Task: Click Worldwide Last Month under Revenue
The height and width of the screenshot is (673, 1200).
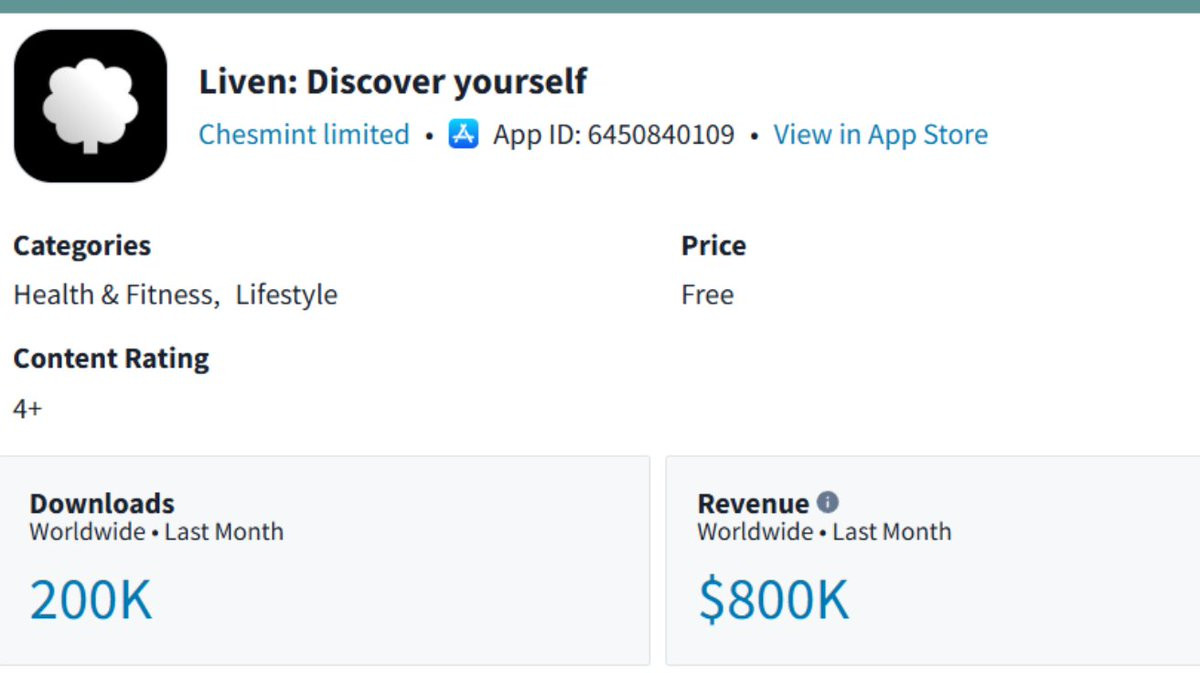Action: [x=824, y=532]
